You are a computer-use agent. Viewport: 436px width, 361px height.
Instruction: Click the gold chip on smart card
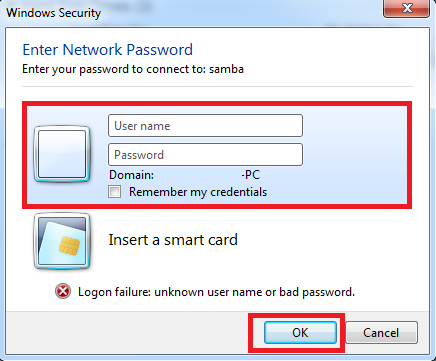click(x=69, y=246)
